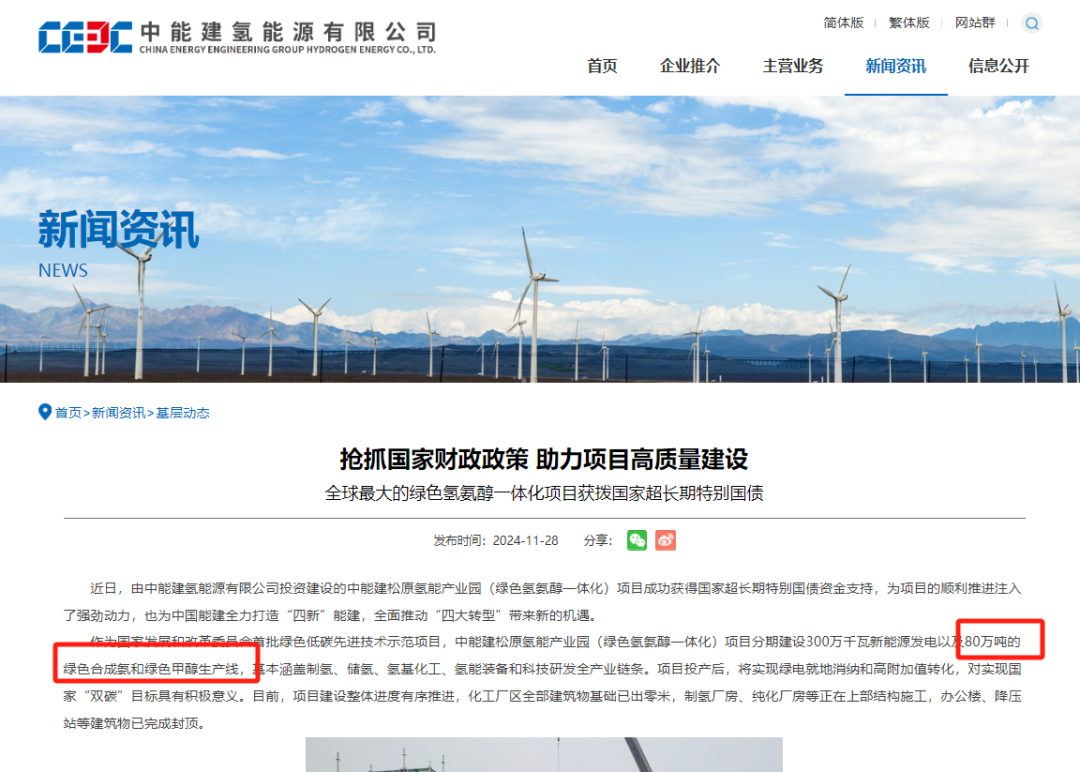The width and height of the screenshot is (1080, 772).
Task: Click publish date 2024-11-28
Action: (526, 541)
